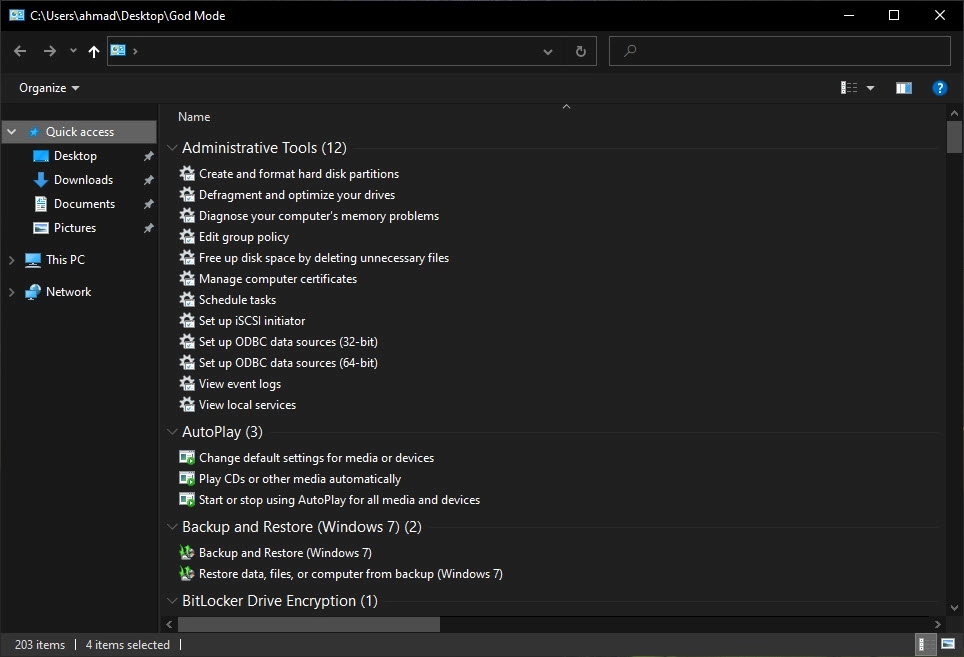Open the Organize menu

[49, 88]
